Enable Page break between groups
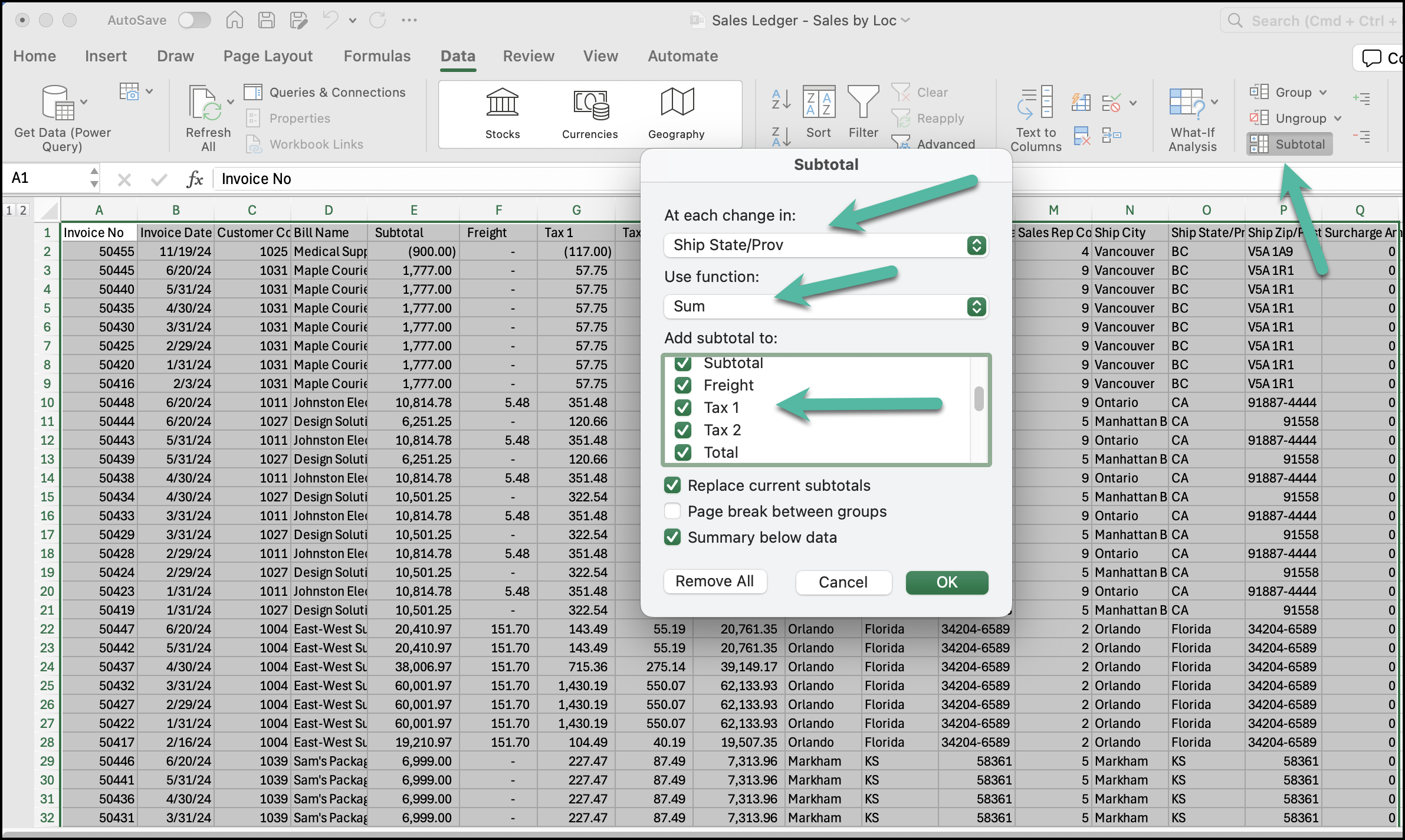The height and width of the screenshot is (840, 1405). click(672, 511)
